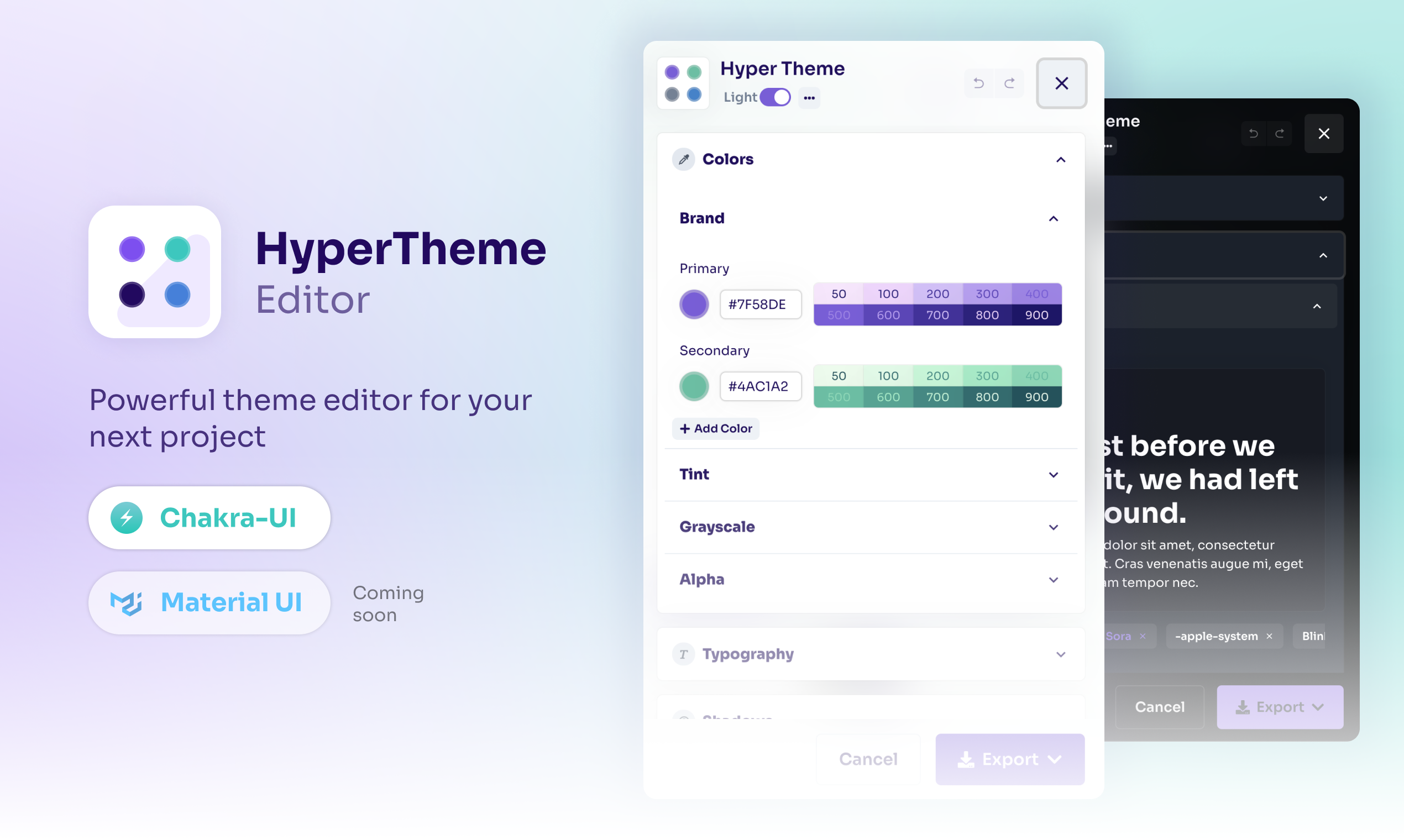
Task: Click the Secondary color hex input field
Action: click(x=757, y=386)
